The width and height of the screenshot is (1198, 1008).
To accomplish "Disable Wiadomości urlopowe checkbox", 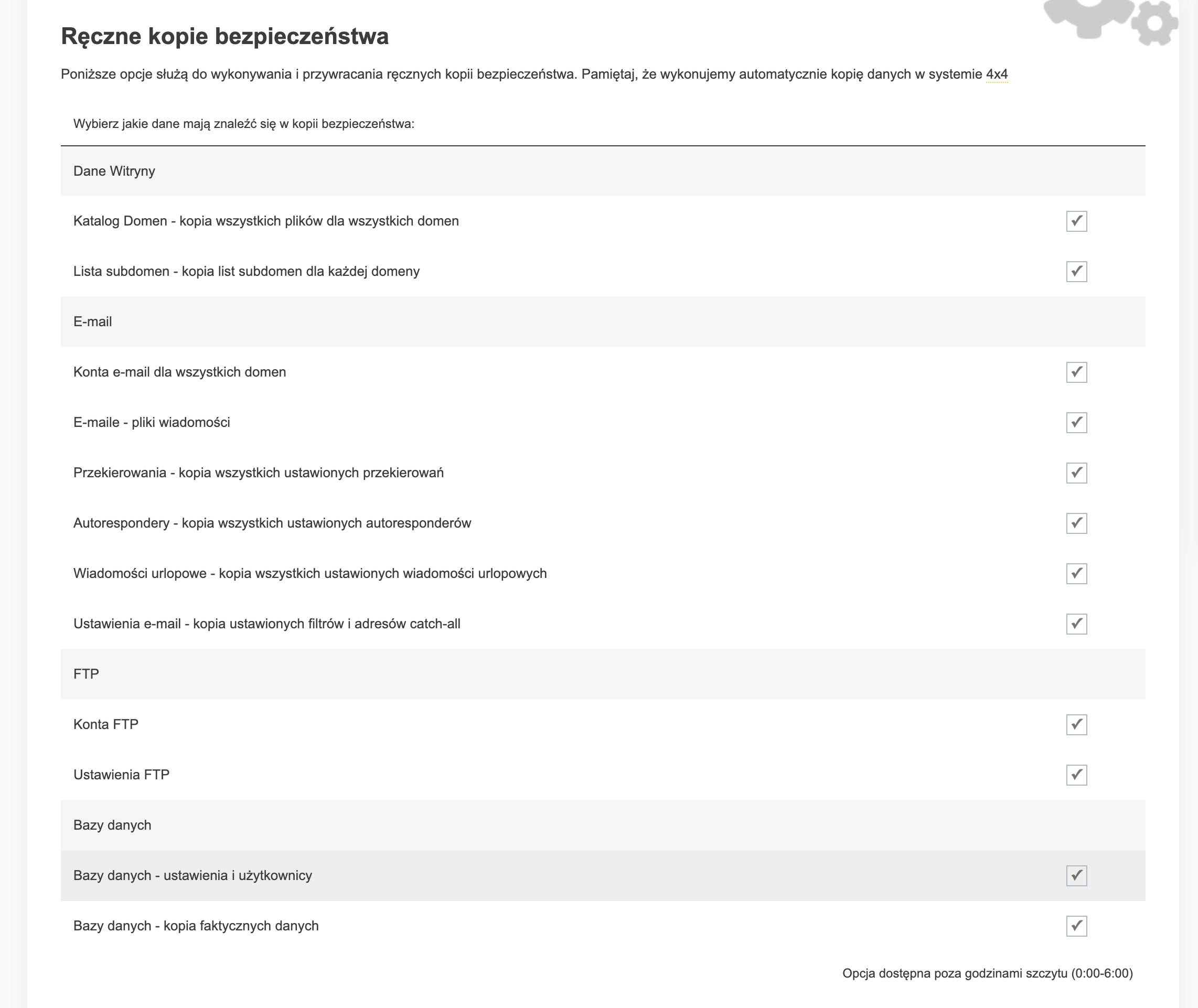I will 1076,573.
